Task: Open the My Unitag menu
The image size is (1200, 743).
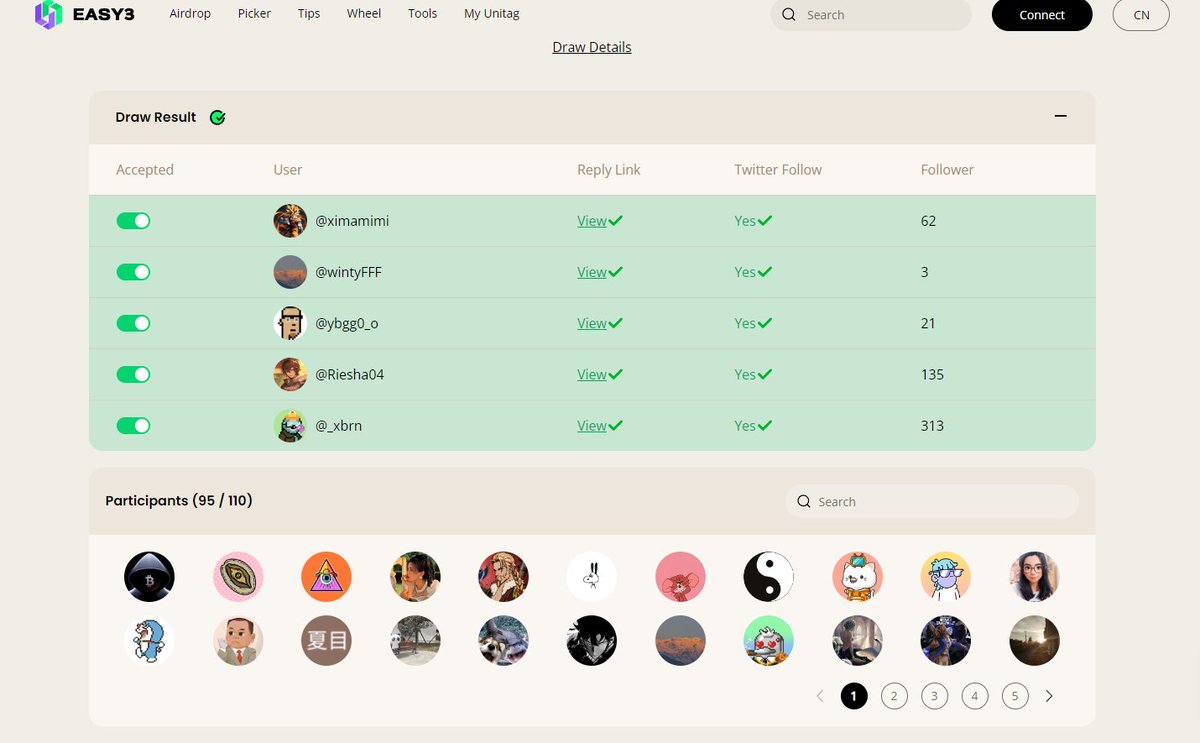Action: (492, 14)
